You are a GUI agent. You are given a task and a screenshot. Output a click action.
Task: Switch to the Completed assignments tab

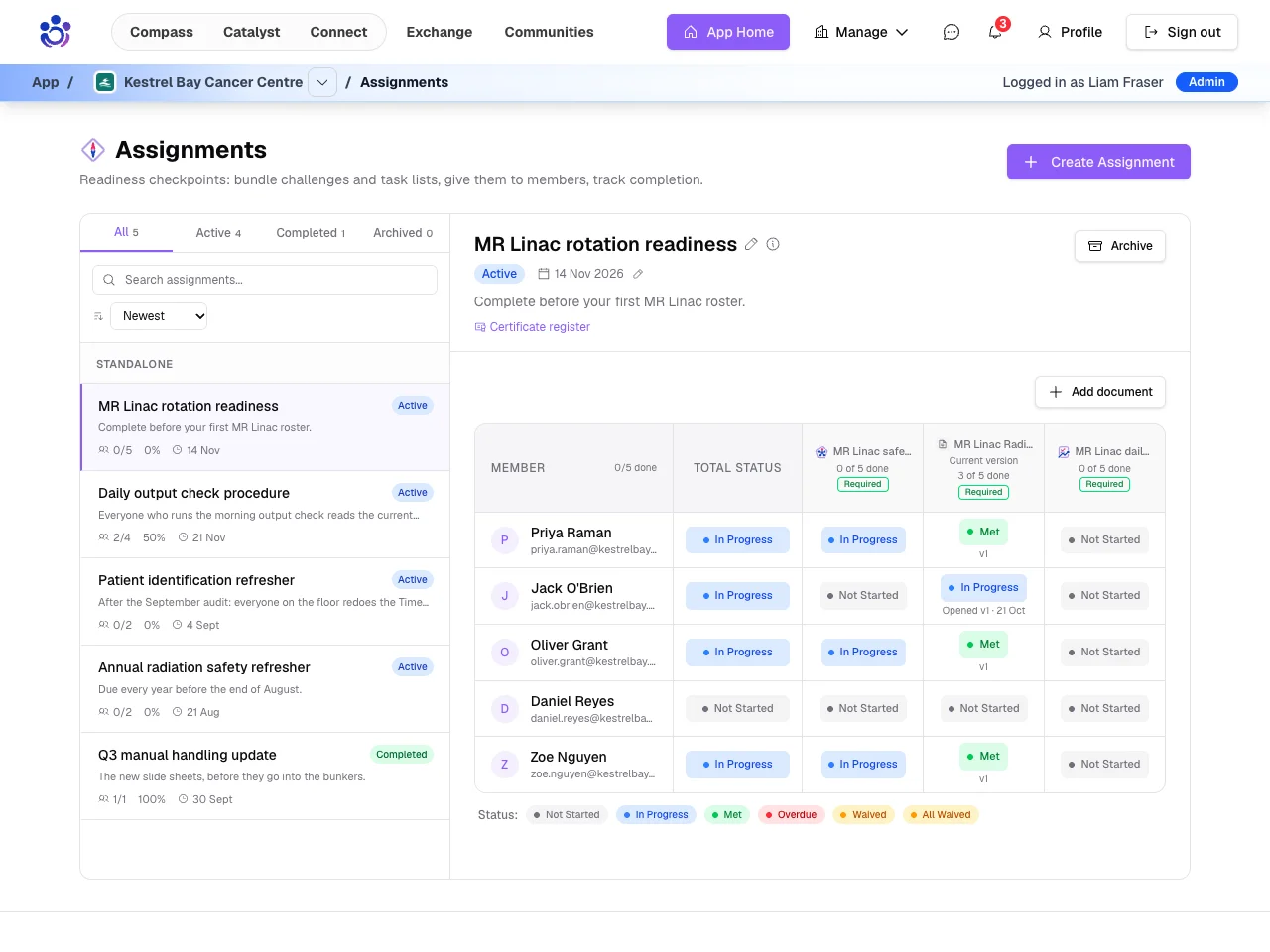311,233
